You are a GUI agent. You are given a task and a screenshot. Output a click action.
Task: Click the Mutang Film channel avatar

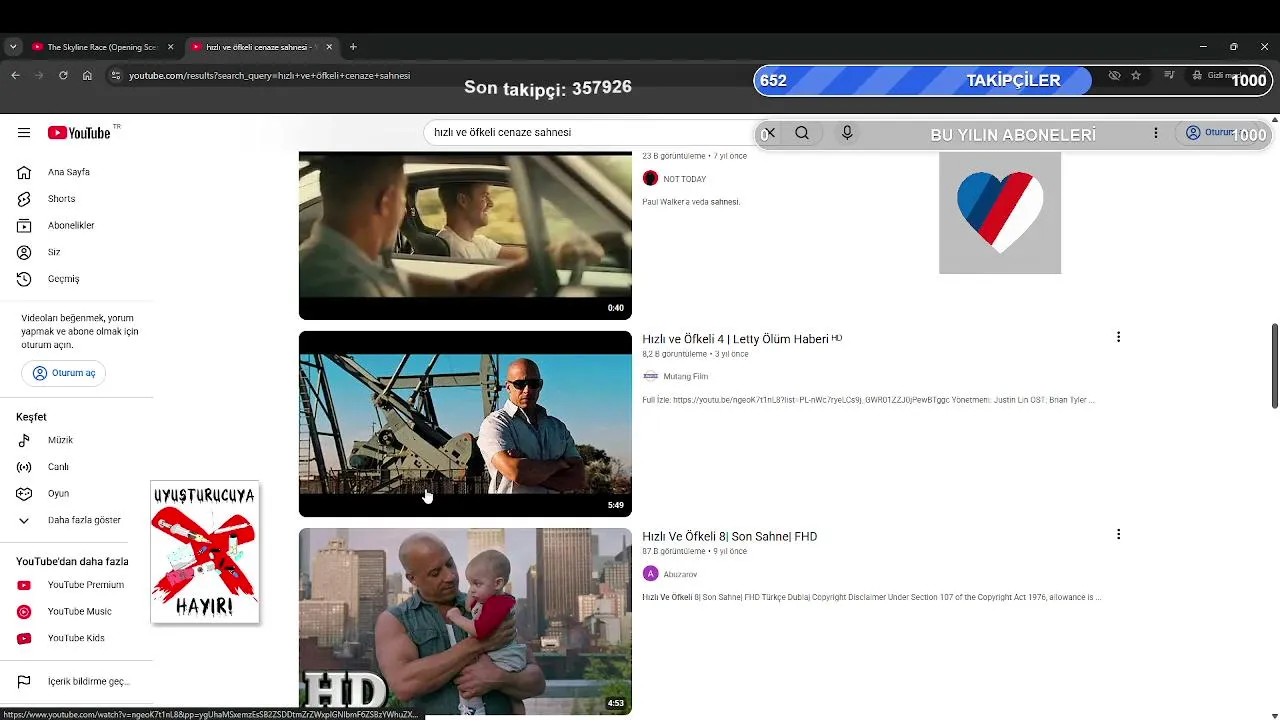pos(650,376)
